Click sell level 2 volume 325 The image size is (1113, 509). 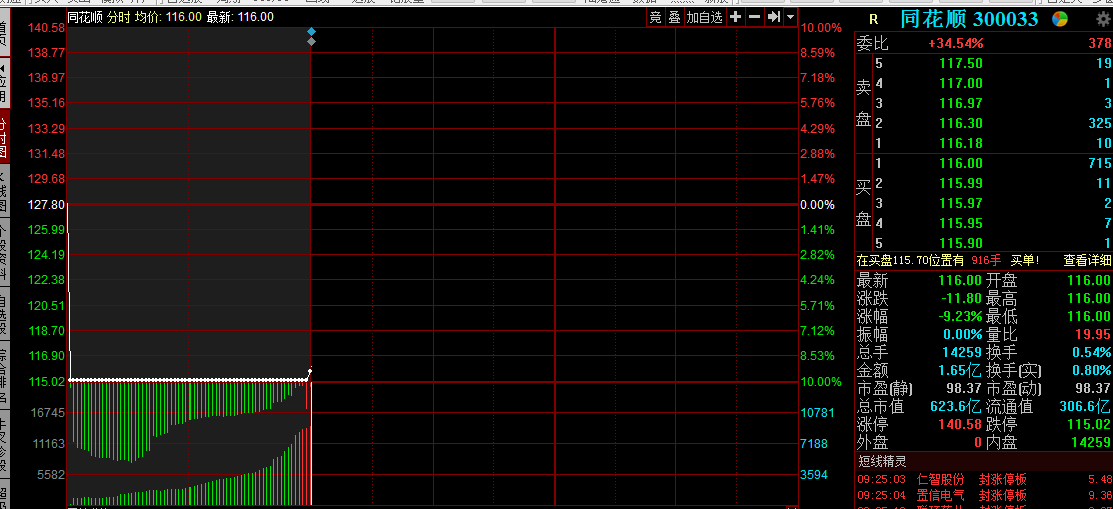1100,124
